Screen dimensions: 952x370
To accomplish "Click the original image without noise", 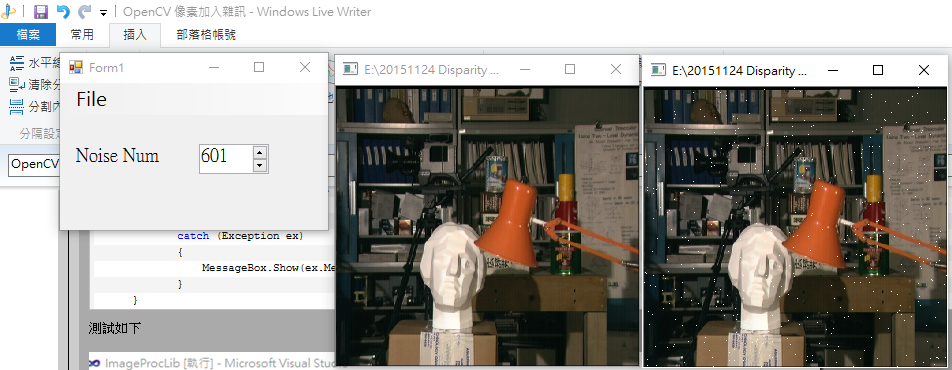I will click(488, 226).
